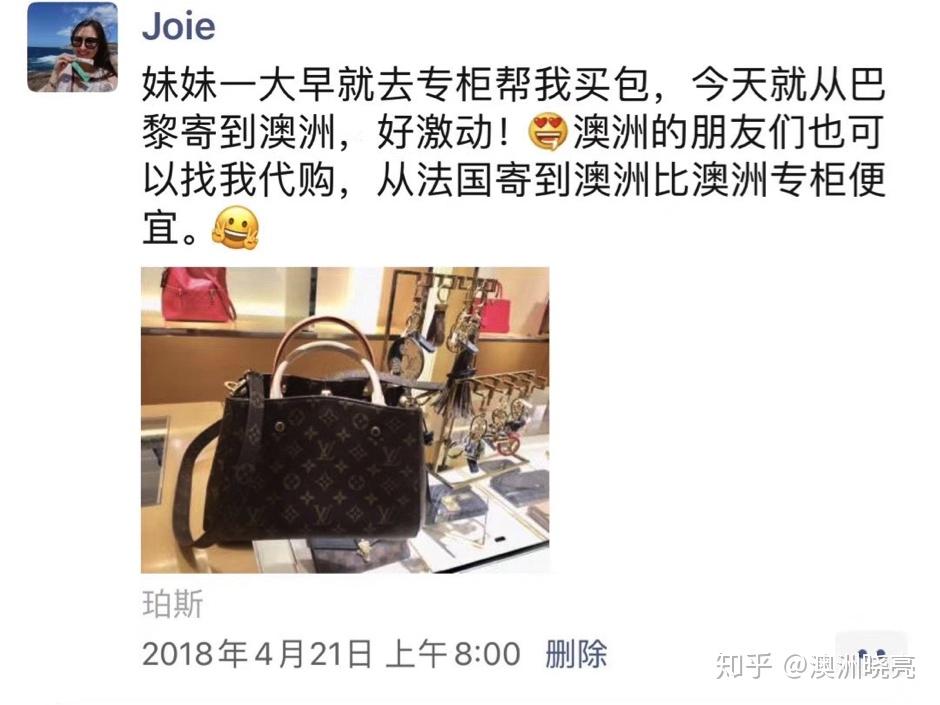
Task: Select the text 好激动! in the post
Action: coord(442,132)
